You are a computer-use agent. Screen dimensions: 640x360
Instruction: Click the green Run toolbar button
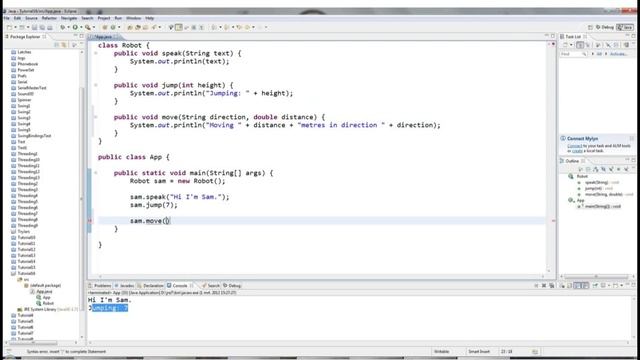click(x=75, y=27)
